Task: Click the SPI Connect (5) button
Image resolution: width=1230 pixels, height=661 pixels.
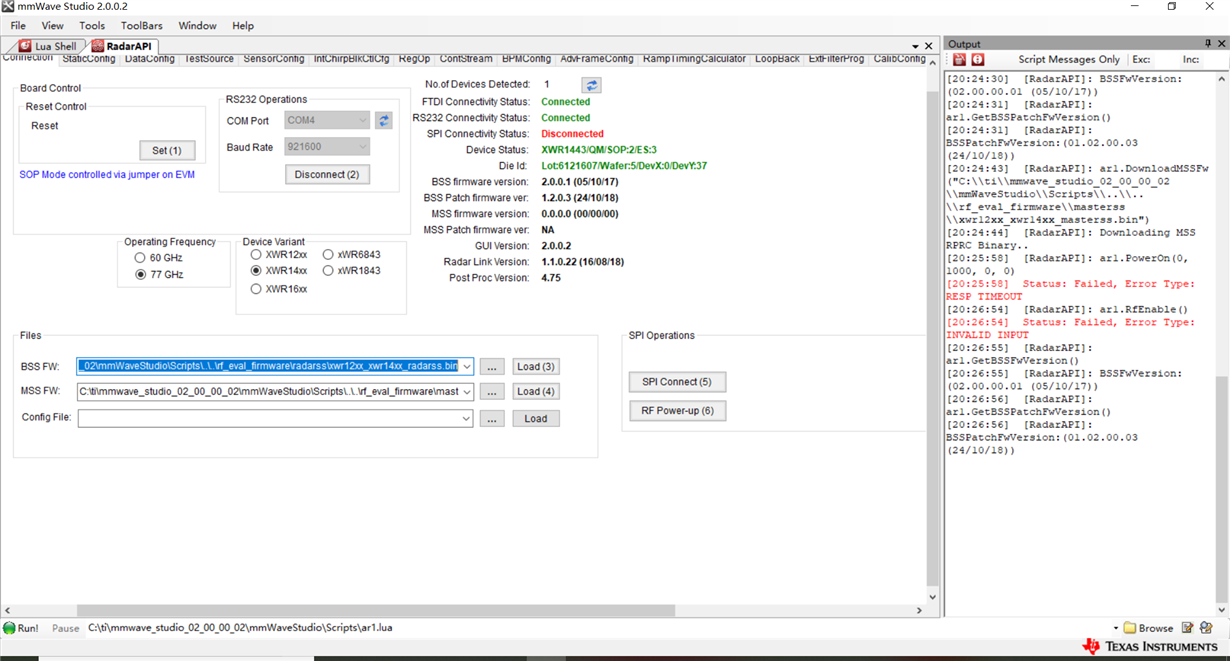Action: point(677,382)
